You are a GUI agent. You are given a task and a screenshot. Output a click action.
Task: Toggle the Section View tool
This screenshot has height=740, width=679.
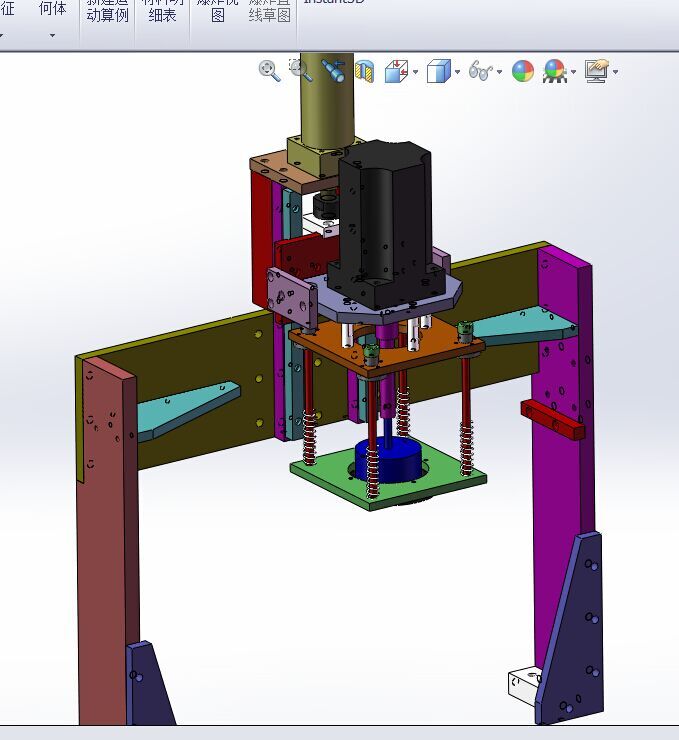coord(365,71)
